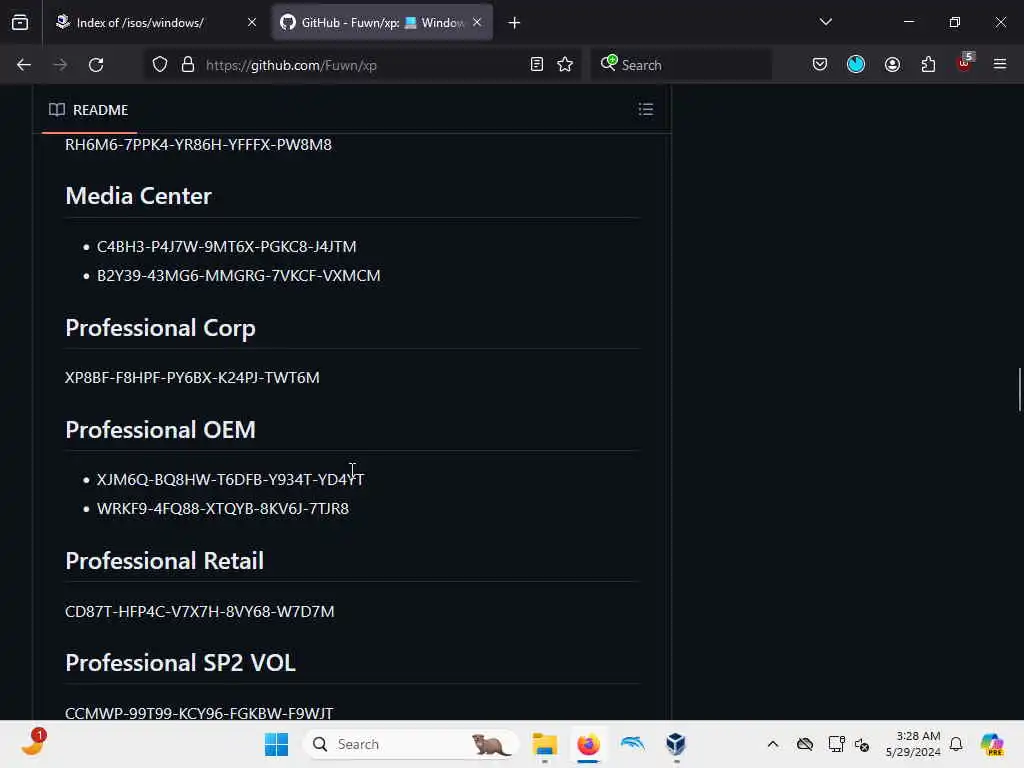The height and width of the screenshot is (768, 1024).
Task: Select the README tab header
Action: (x=89, y=110)
